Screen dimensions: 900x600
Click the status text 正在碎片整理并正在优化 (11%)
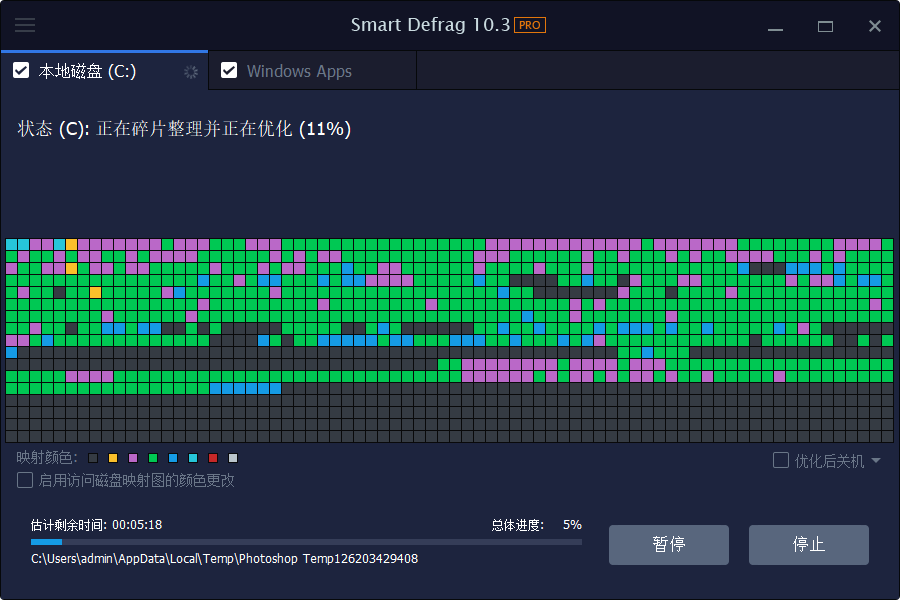pos(224,129)
